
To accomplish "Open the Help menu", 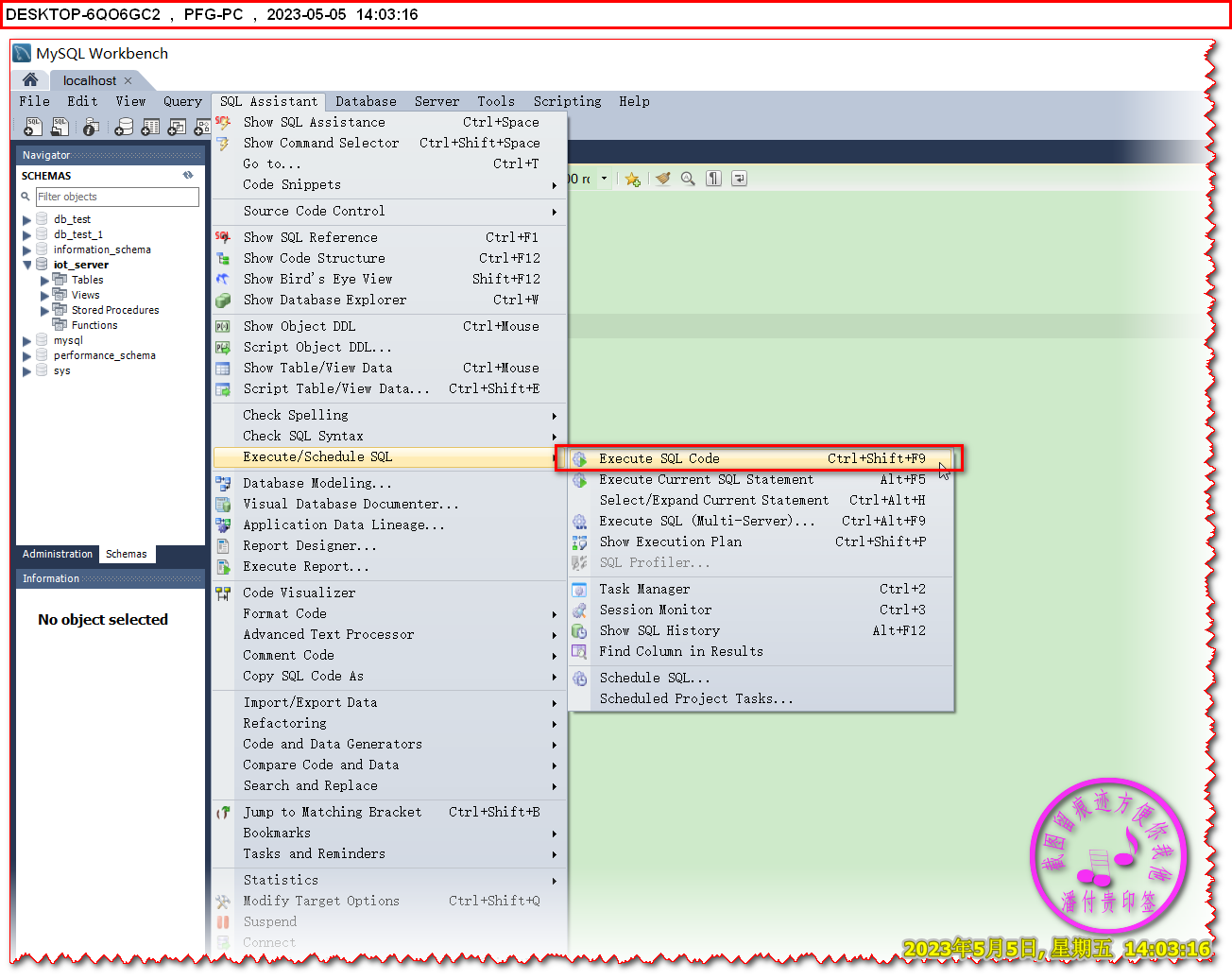I will click(634, 101).
